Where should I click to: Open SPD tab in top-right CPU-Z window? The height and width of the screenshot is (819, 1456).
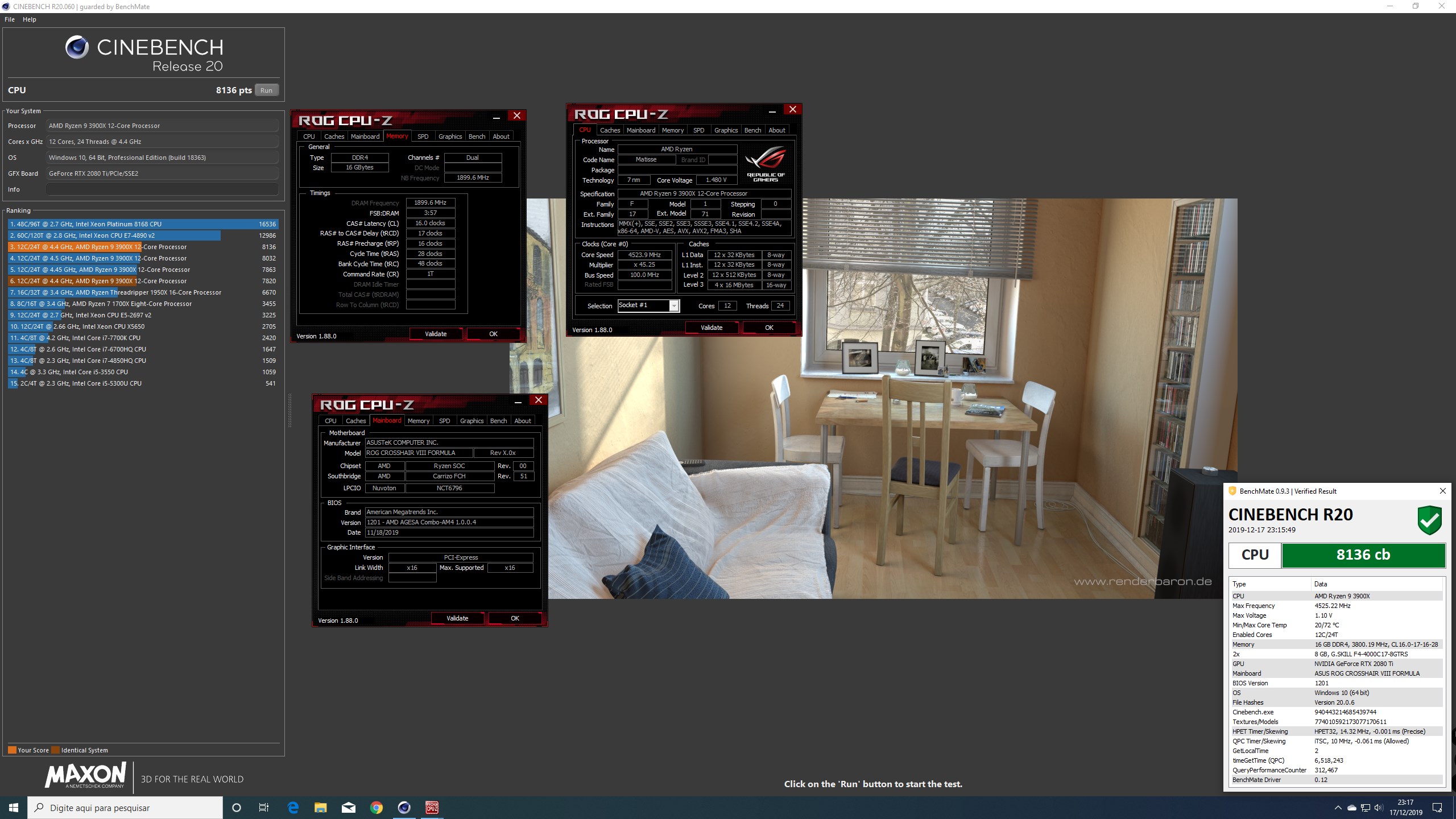[698, 130]
